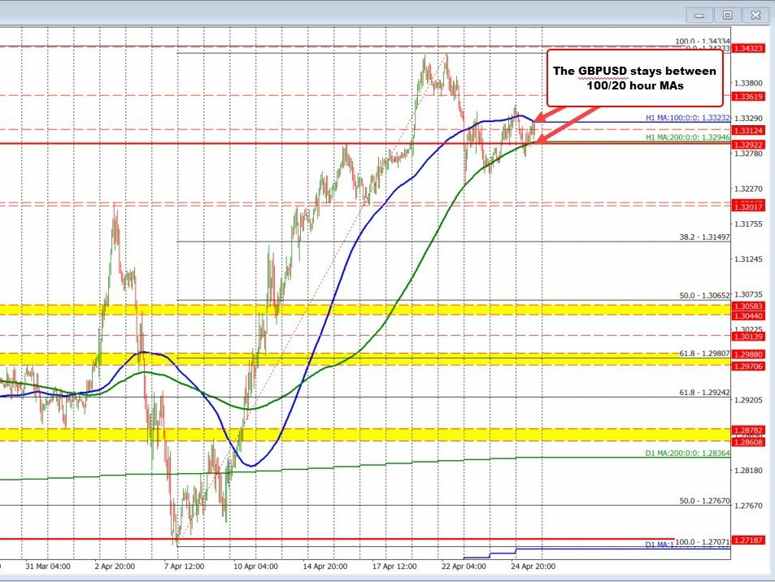Screen dimensions: 775x582
Task: Click the 61.8 - 1.29807 Fibonacci label
Action: coord(705,354)
